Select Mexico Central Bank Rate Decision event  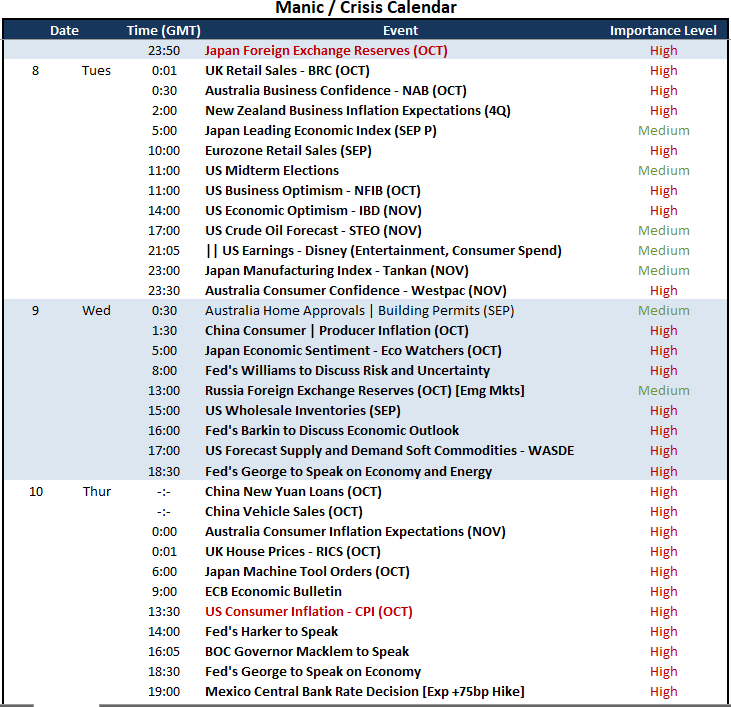click(x=365, y=692)
